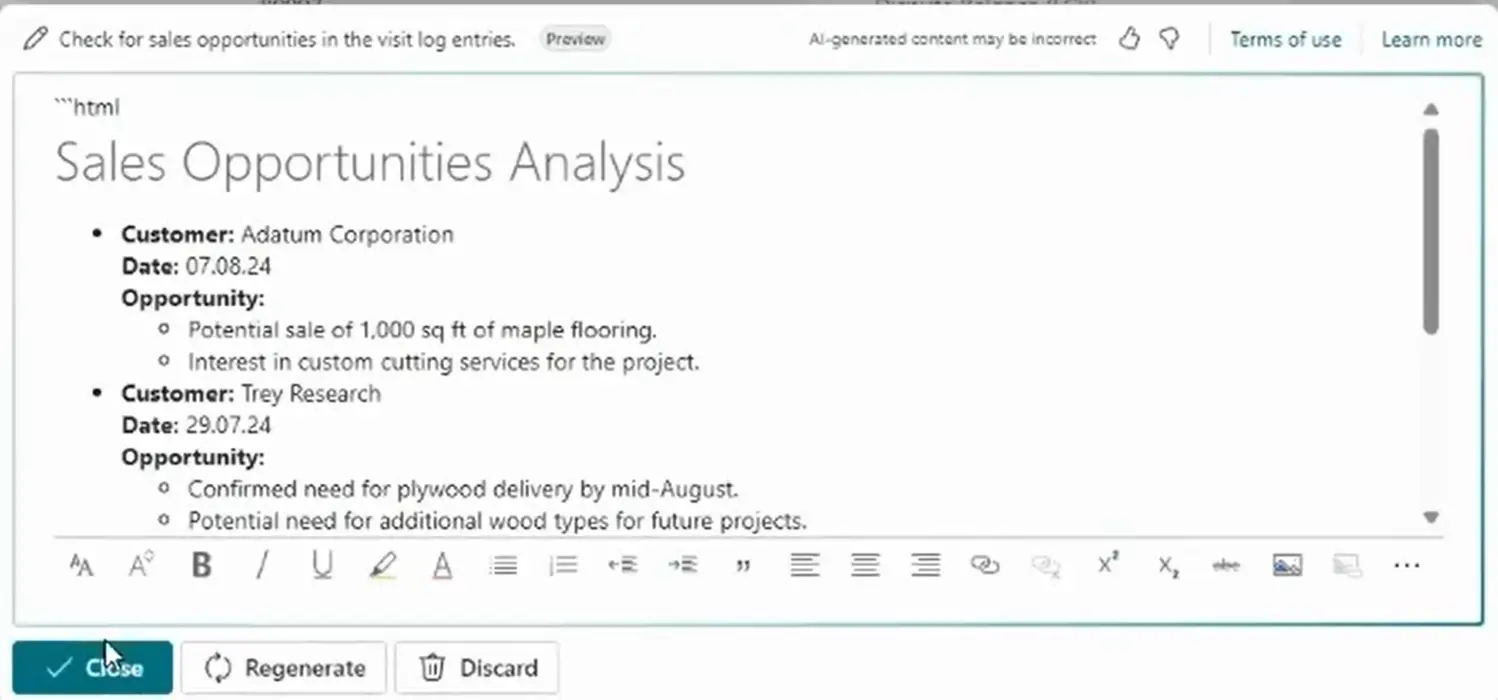This screenshot has width=1498, height=700.
Task: Click the scrollbar down arrow
Action: (1431, 517)
